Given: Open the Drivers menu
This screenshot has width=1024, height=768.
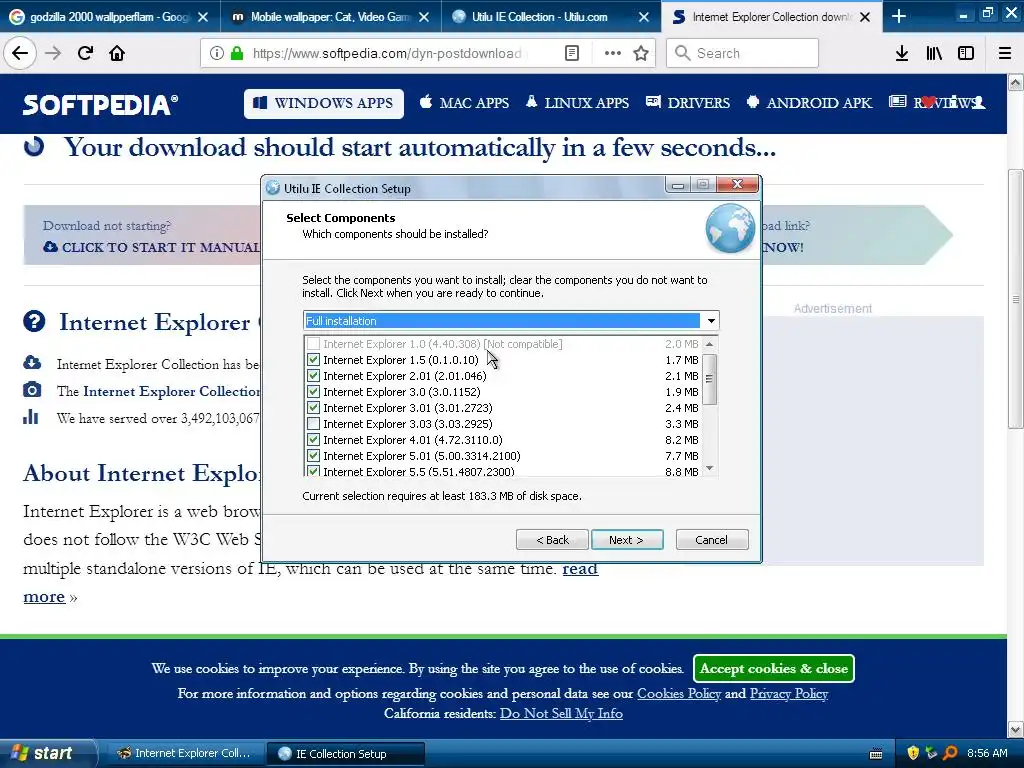Looking at the screenshot, I should point(688,103).
